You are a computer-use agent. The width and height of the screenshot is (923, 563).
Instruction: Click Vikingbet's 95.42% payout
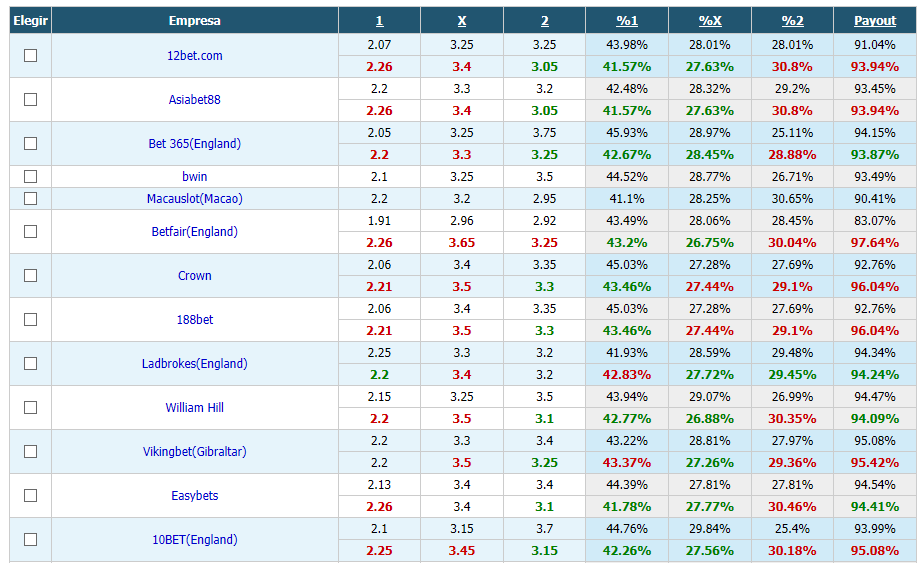click(875, 463)
